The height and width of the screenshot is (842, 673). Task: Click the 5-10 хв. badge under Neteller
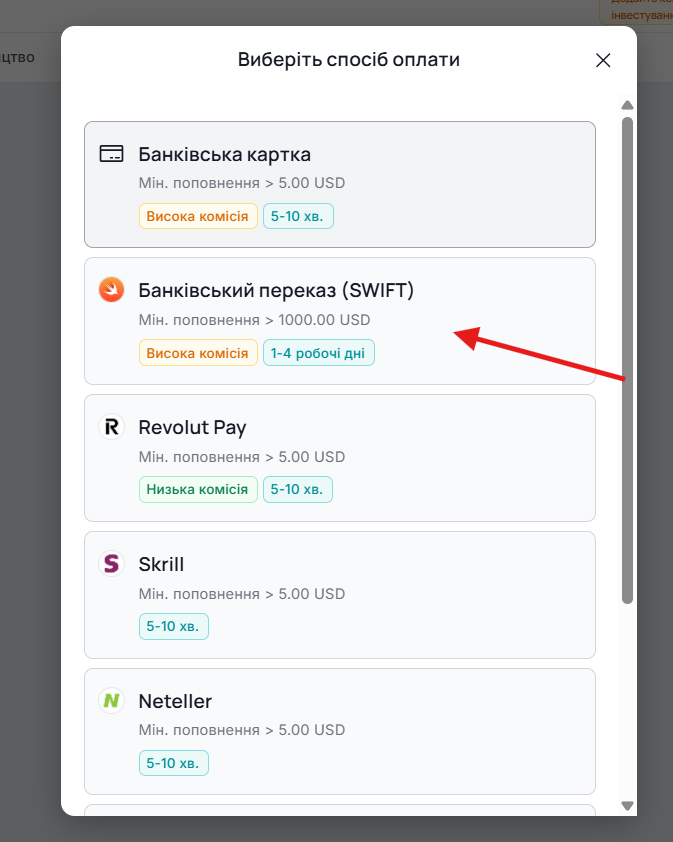[173, 763]
